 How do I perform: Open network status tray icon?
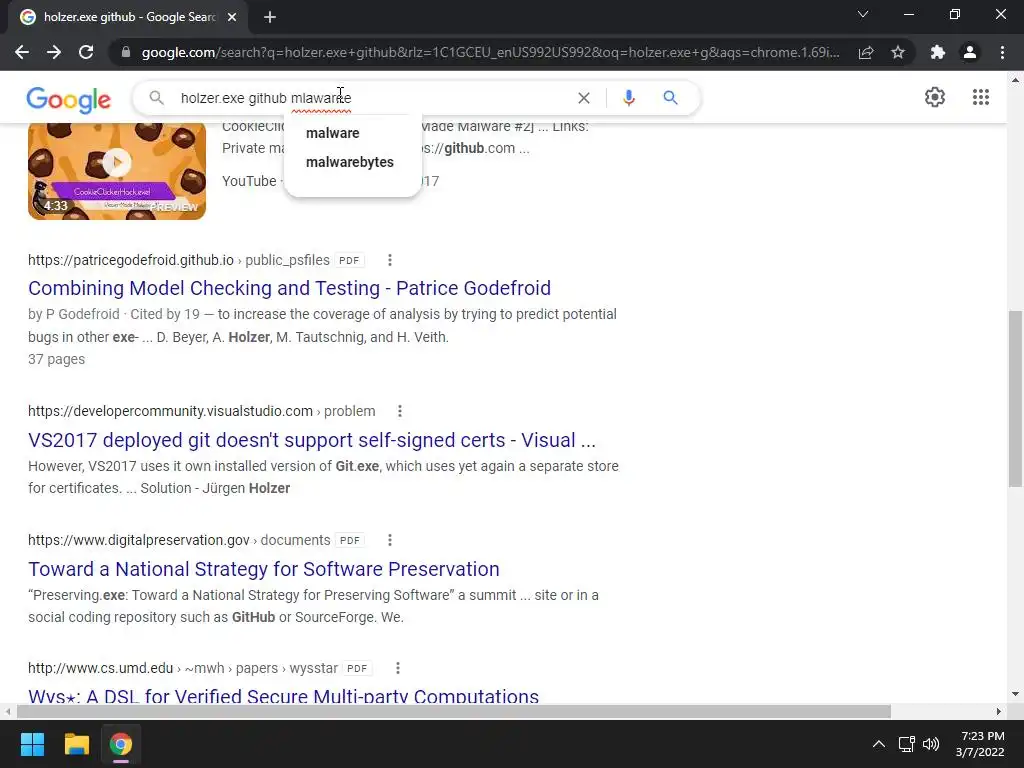(x=906, y=744)
